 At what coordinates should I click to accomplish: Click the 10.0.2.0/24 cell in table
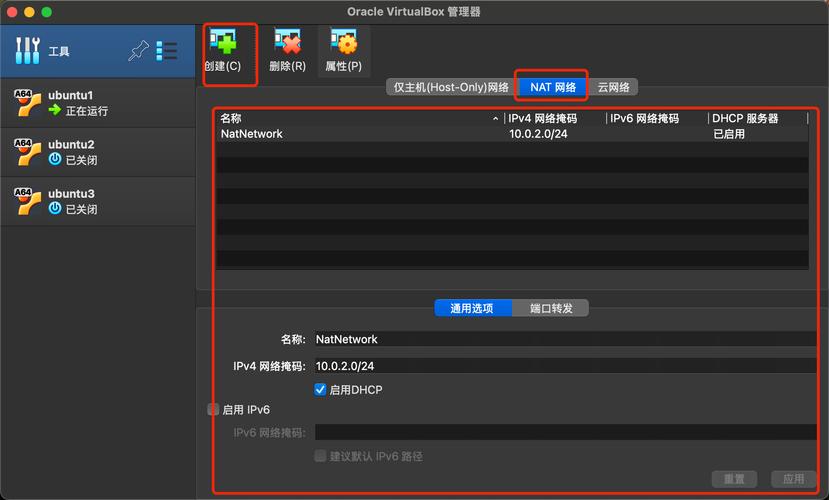pyautogui.click(x=538, y=134)
